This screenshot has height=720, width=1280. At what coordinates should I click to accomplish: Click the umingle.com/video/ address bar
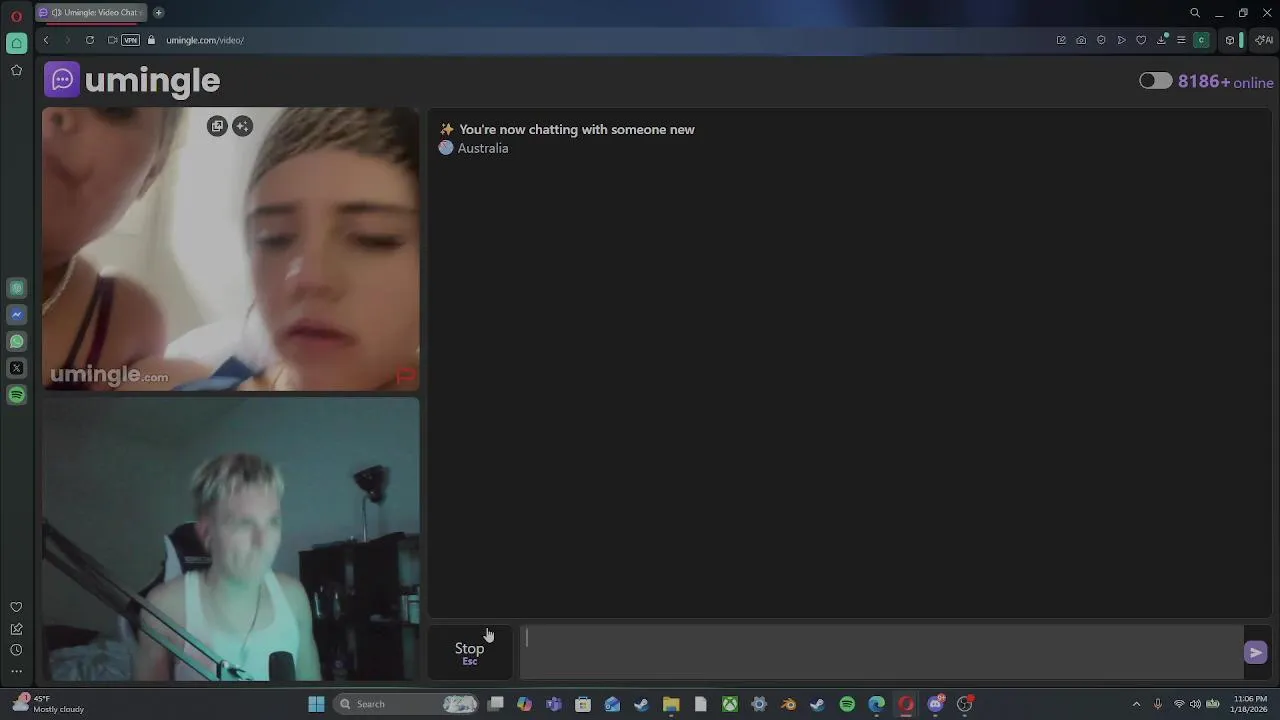tap(205, 40)
